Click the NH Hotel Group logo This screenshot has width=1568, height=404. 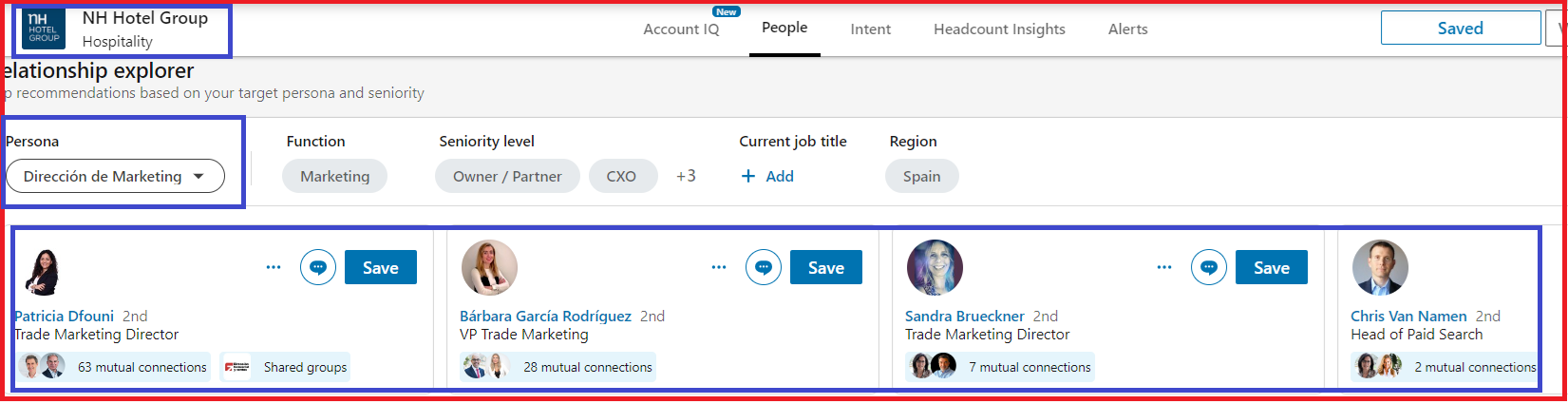[x=44, y=29]
